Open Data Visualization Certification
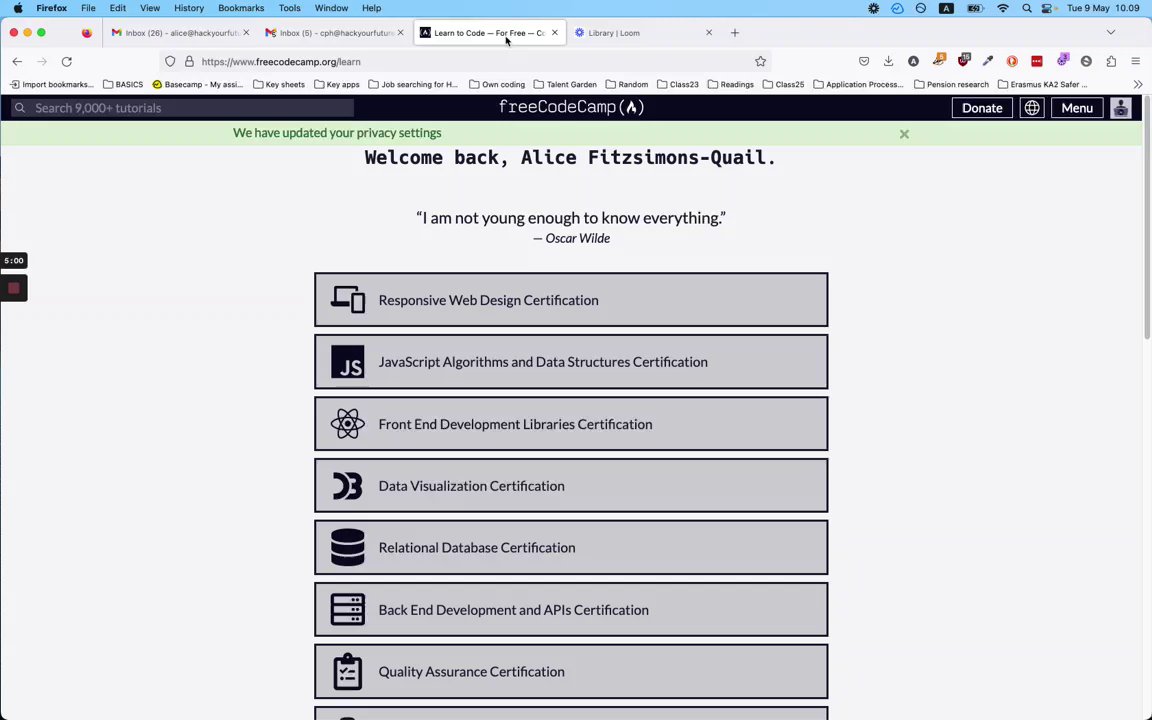Screen dimensions: 1152x720 pyautogui.click(x=571, y=486)
